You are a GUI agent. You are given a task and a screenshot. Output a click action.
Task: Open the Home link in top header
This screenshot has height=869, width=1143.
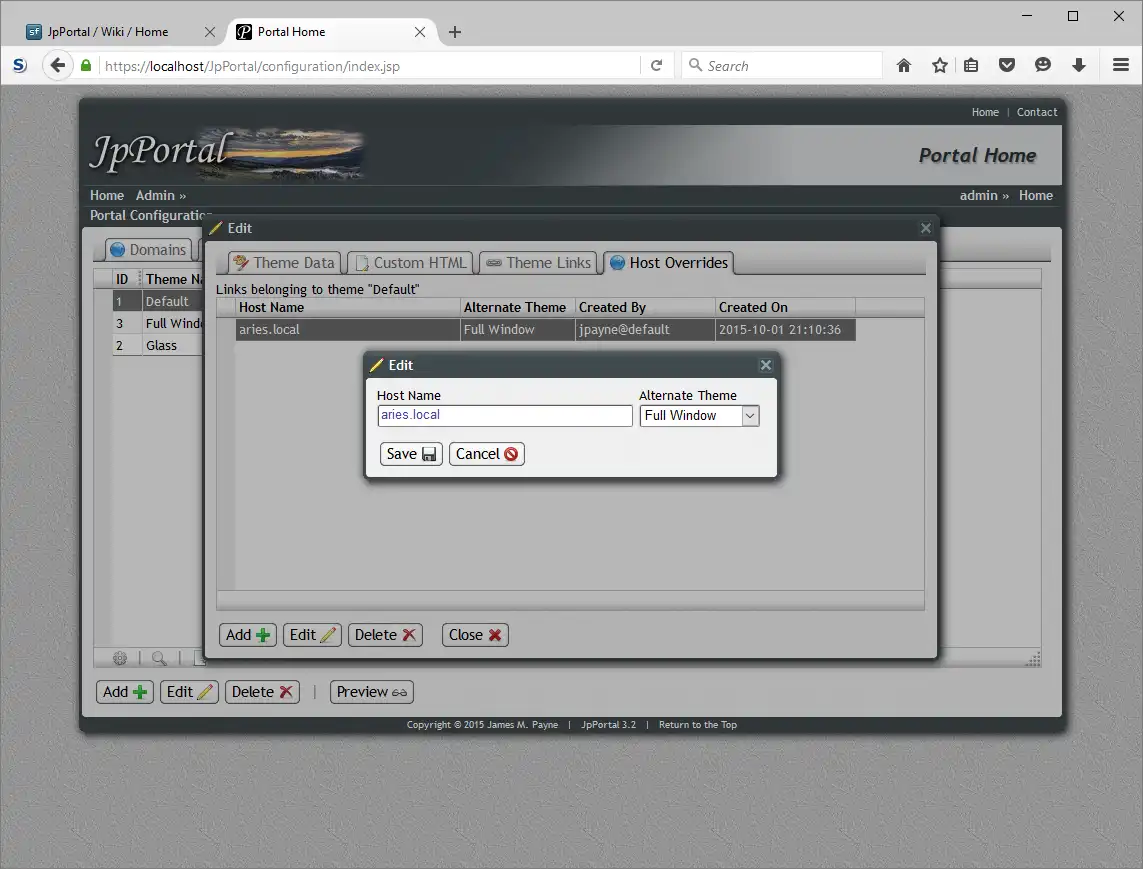(x=985, y=112)
